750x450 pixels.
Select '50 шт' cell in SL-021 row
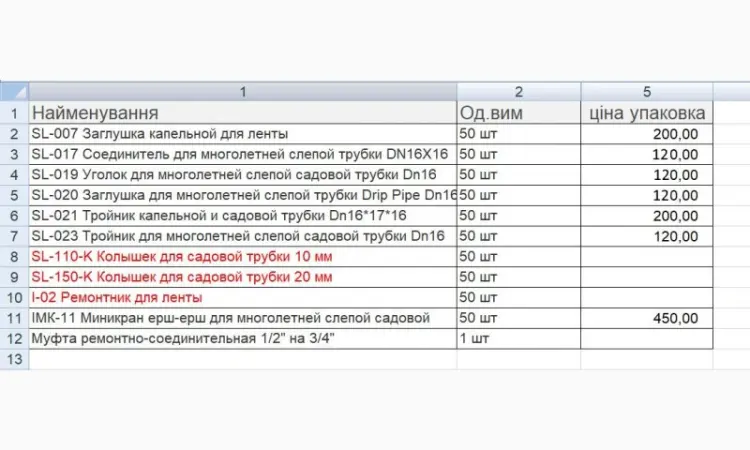point(519,216)
